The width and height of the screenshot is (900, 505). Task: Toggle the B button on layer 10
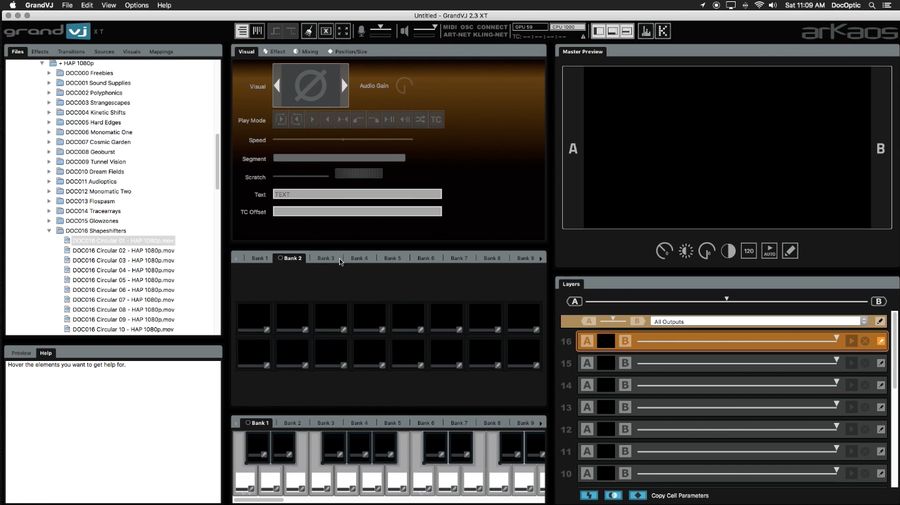pos(625,473)
